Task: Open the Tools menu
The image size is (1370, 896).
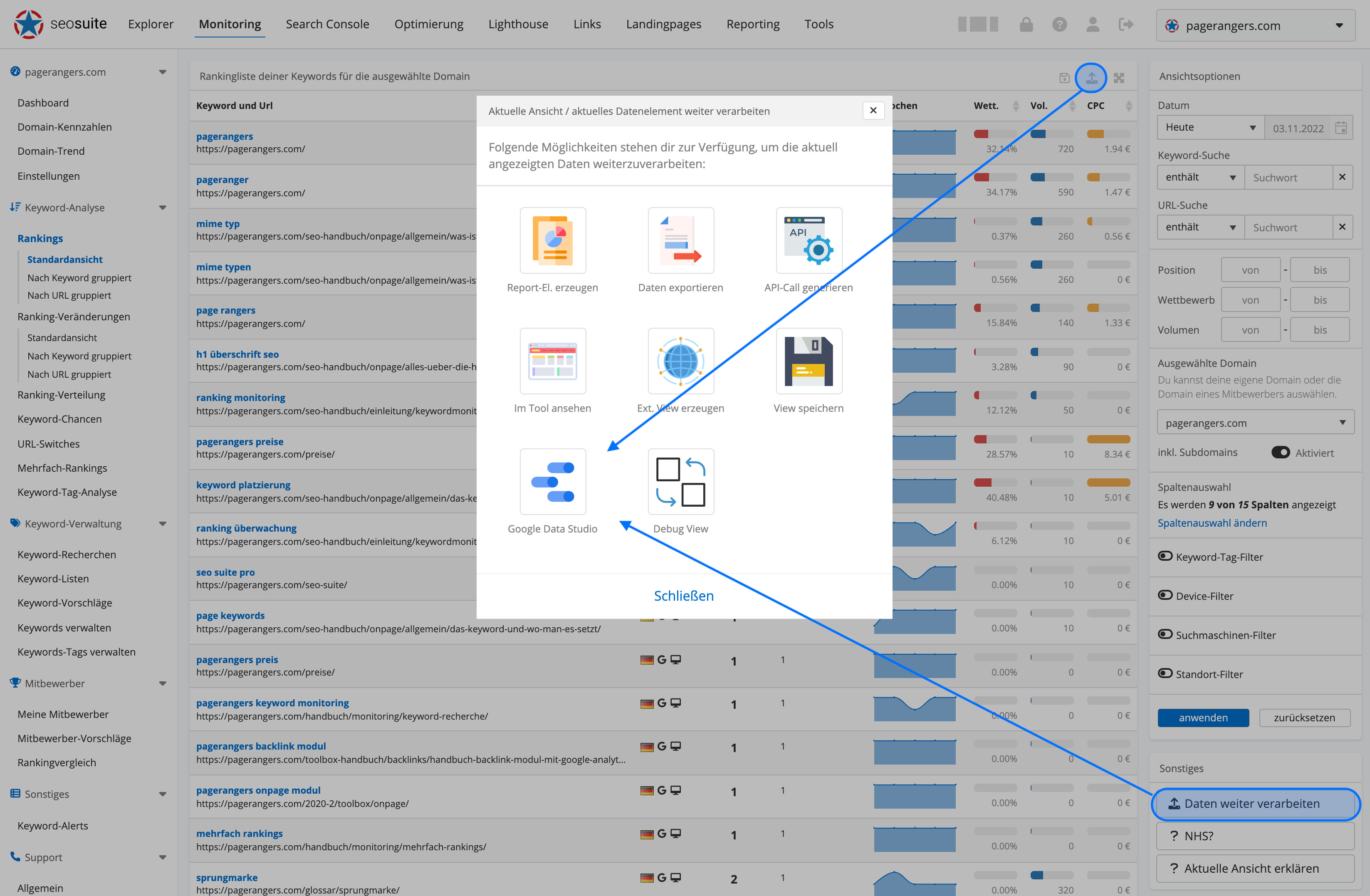Action: 819,24
